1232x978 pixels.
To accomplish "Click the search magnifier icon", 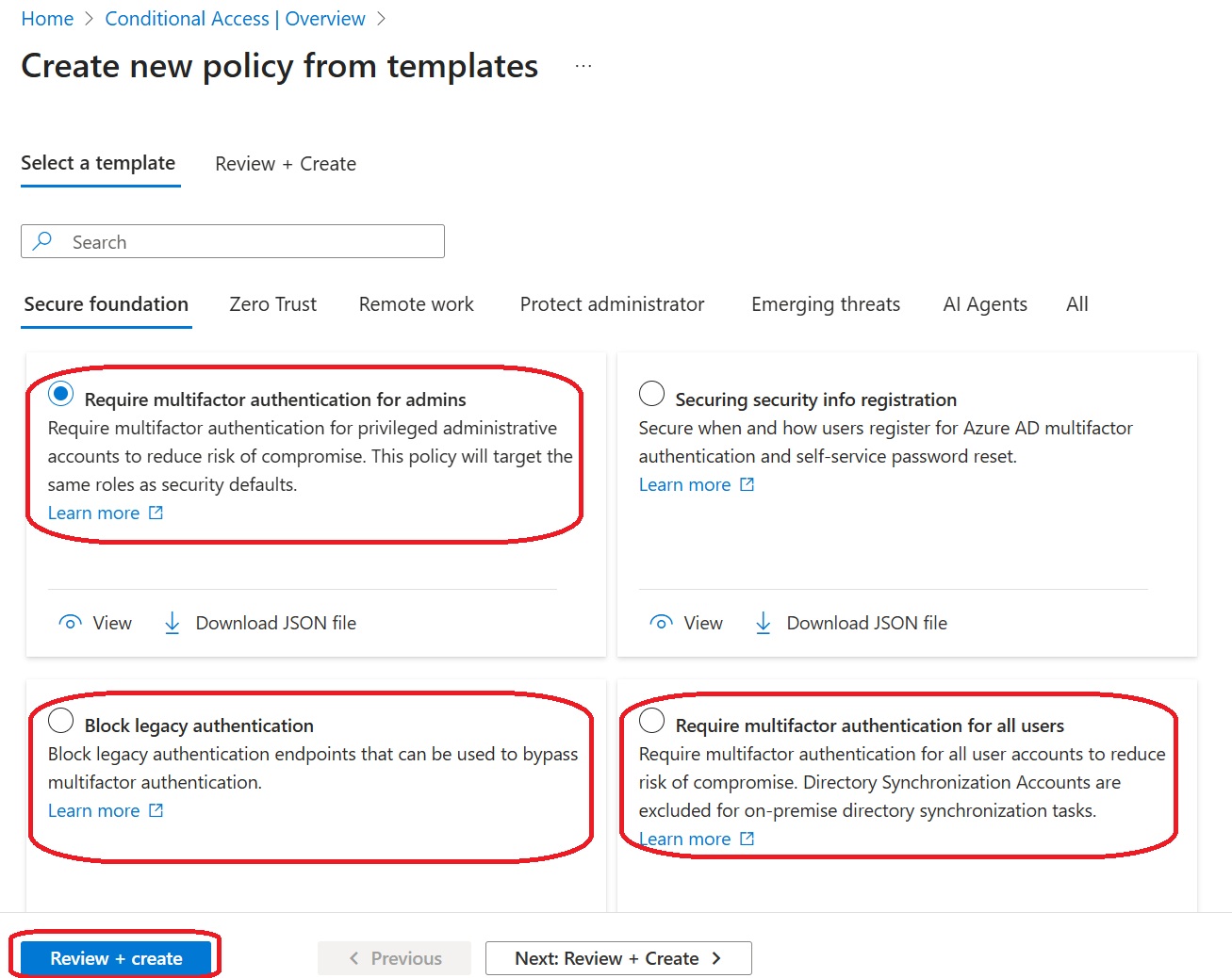I will 42,241.
